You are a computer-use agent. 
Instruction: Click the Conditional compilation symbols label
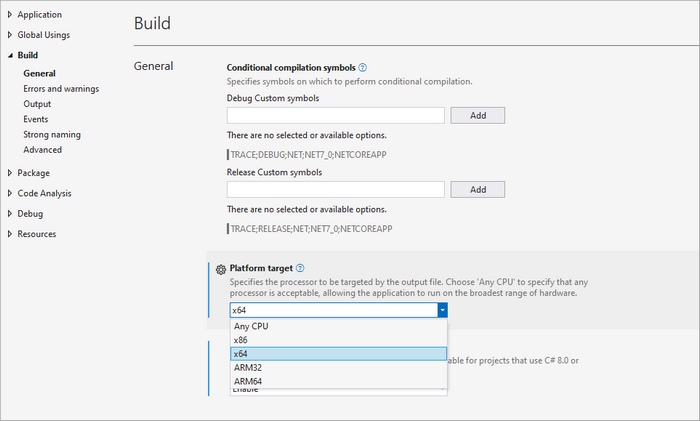[291, 67]
